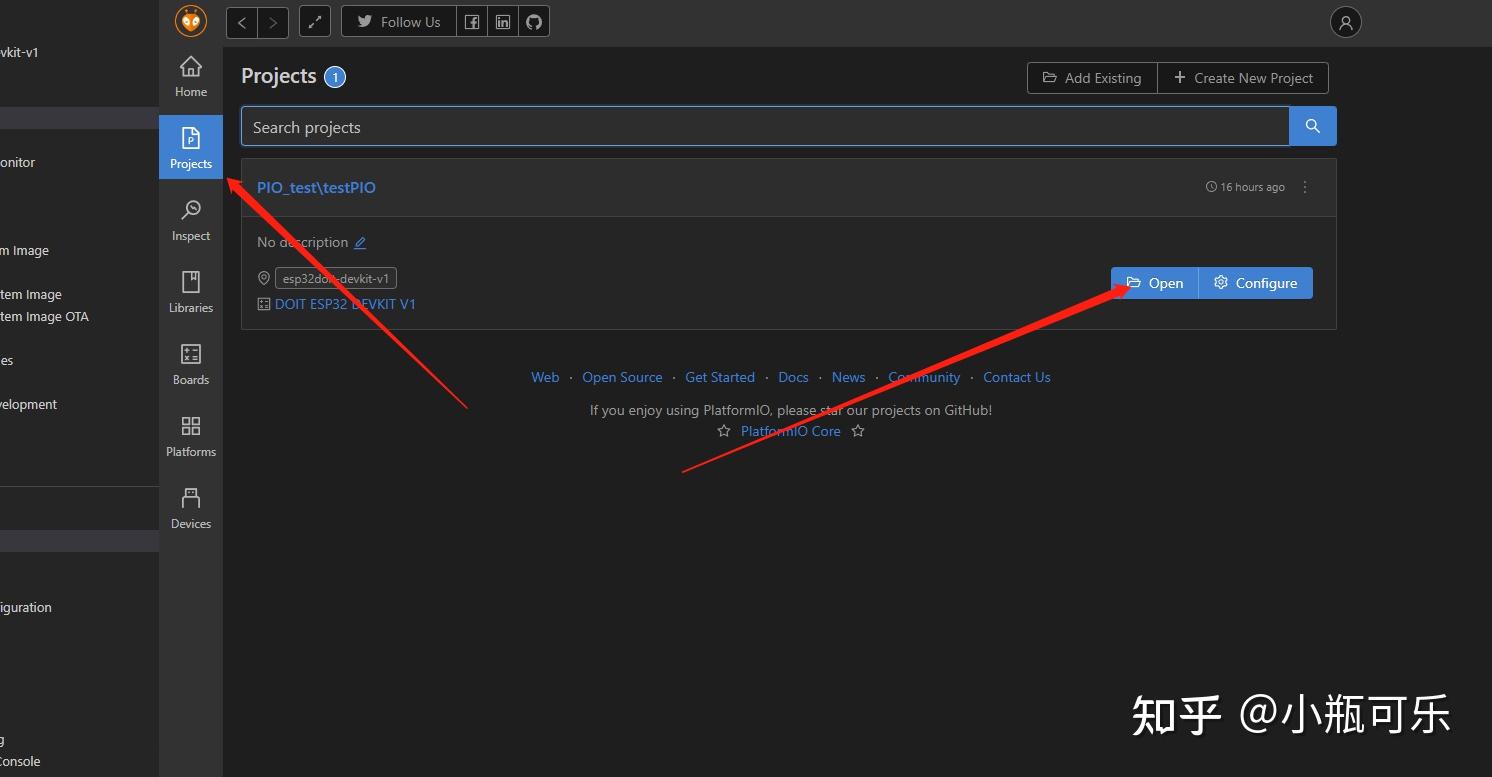Open the DOIT ESP32 DEVKIT V1 link
The width and height of the screenshot is (1492, 777).
coord(346,304)
